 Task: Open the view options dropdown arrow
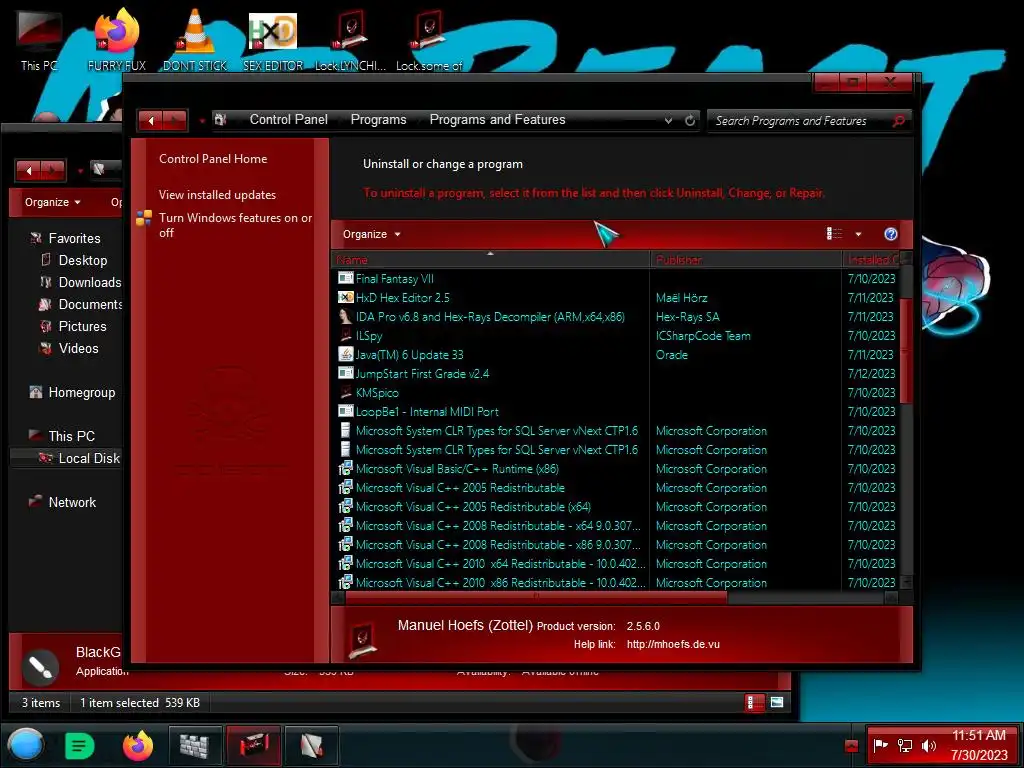858,234
